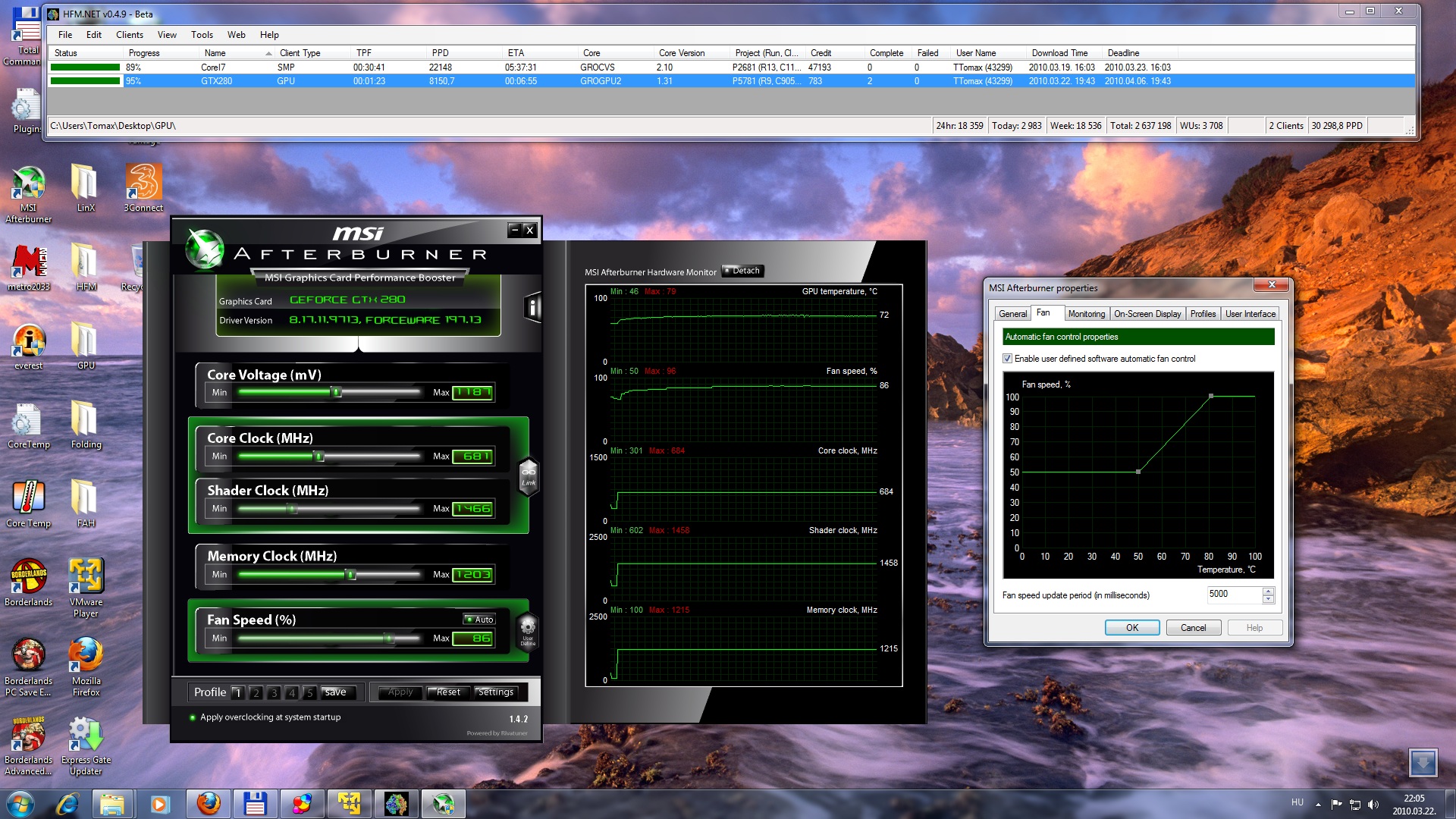Select Afterburner profile 2

click(x=256, y=692)
